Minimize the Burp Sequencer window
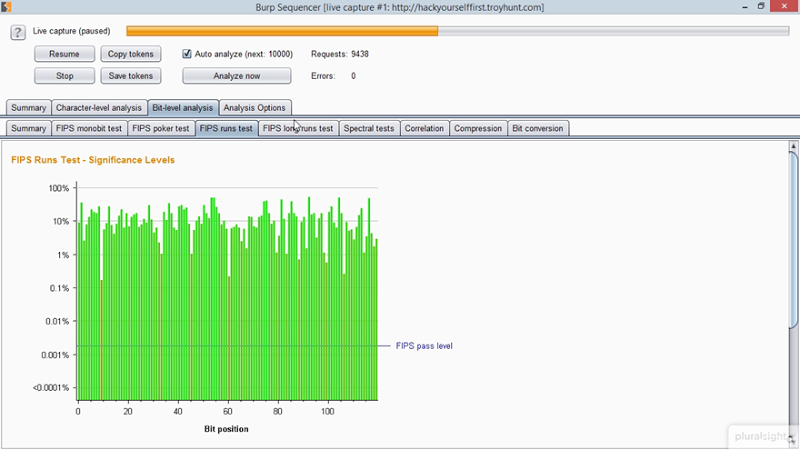The height and width of the screenshot is (450, 800). coord(745,6)
